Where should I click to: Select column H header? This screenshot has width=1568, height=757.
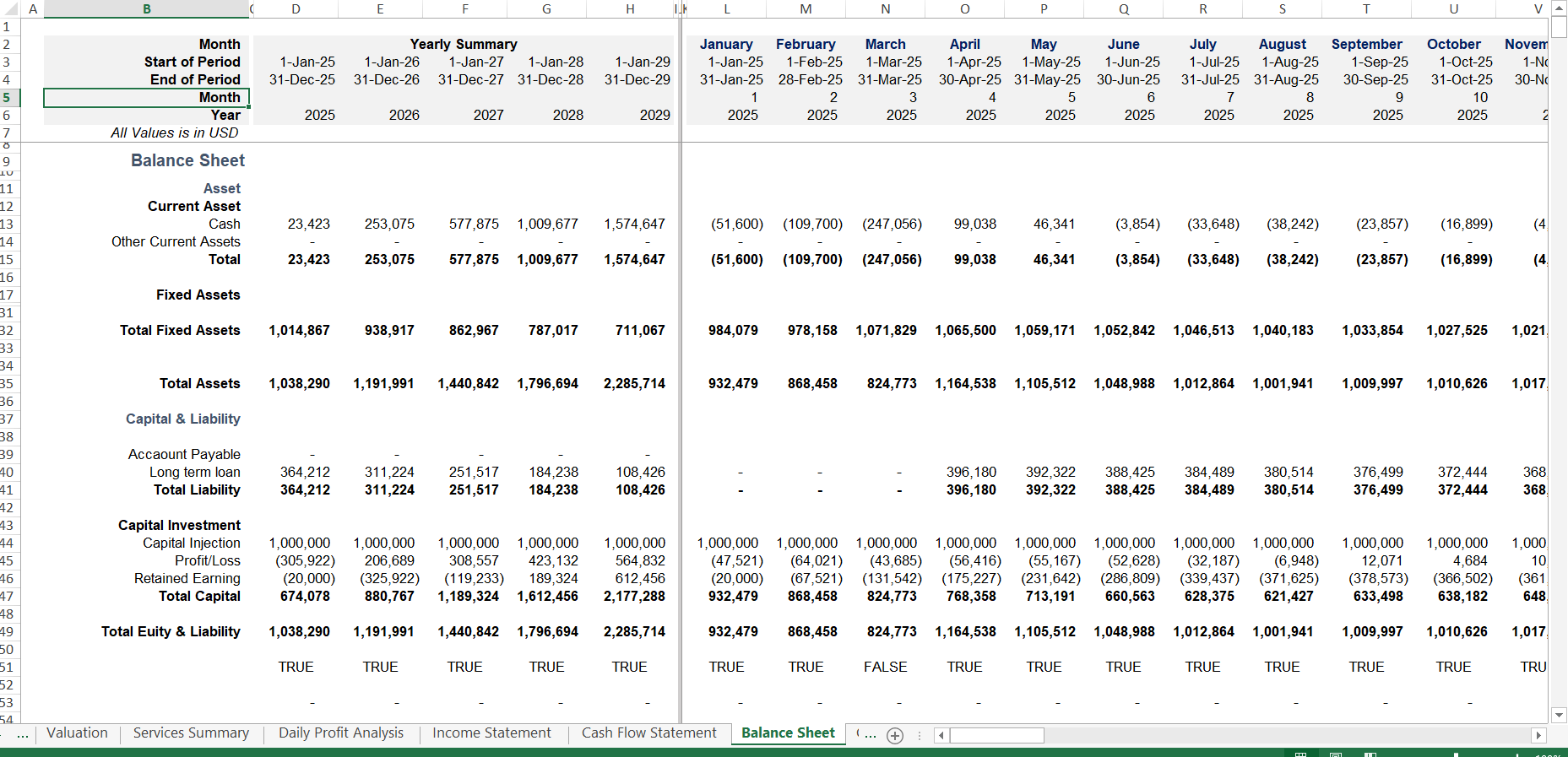[x=630, y=9]
